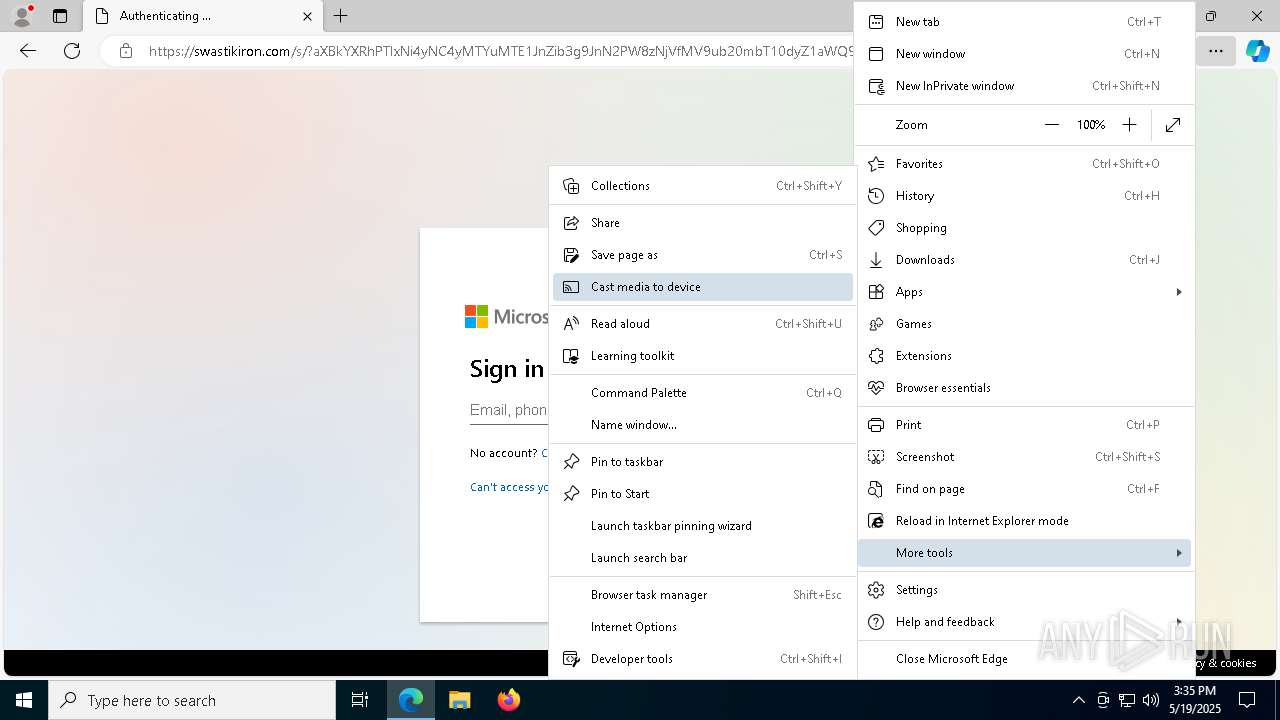Open File Explorer from taskbar
1280x720 pixels.
click(459, 700)
